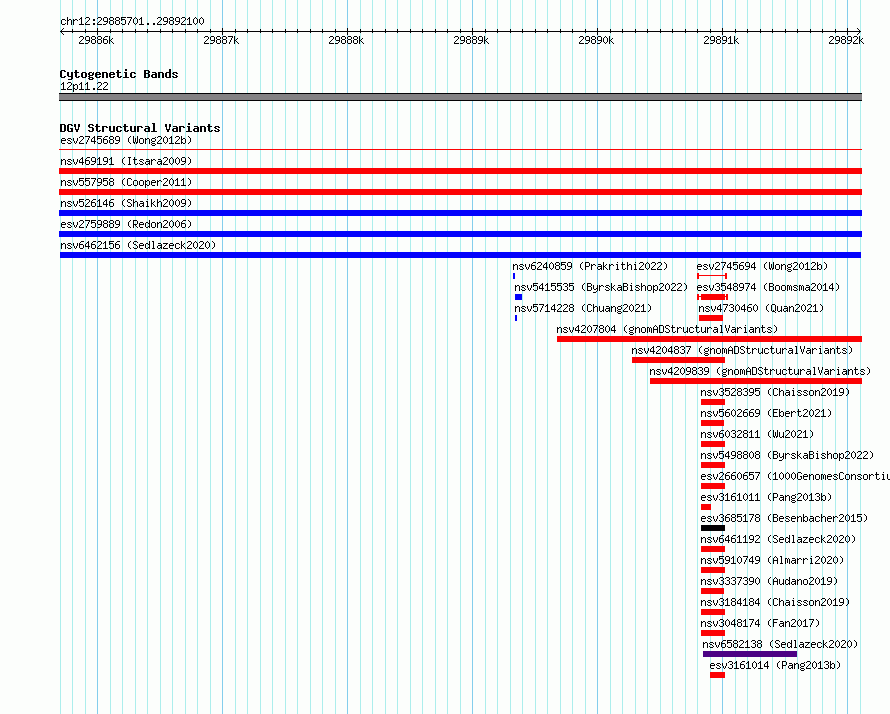
Task: Click the DGV Structural Variants track title
Action: (x=140, y=128)
